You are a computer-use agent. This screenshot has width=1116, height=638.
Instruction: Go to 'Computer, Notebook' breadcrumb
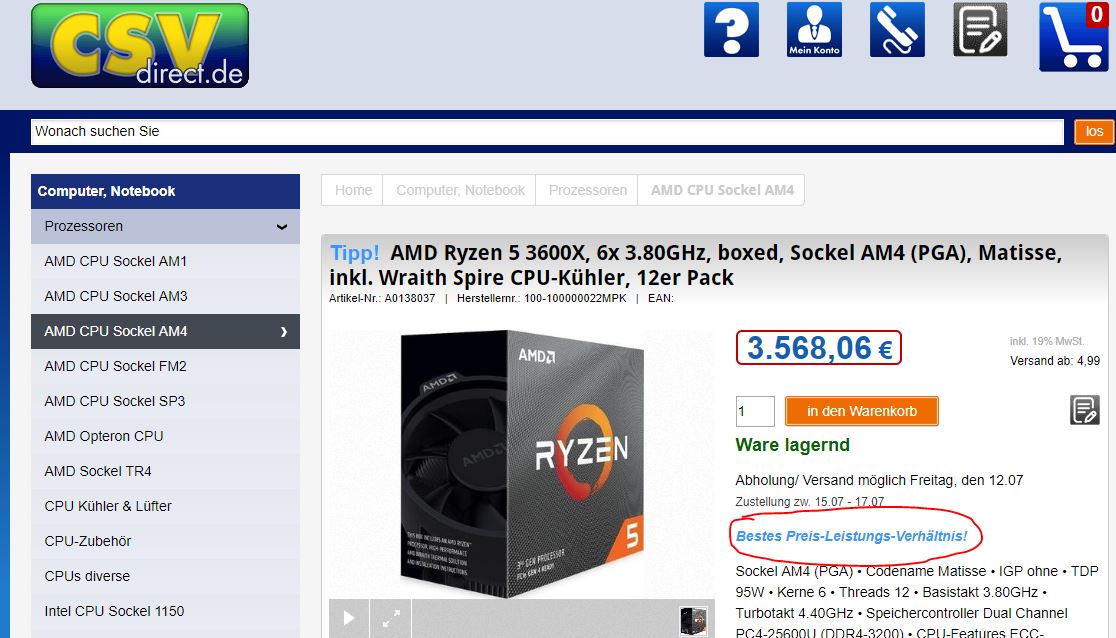tap(460, 190)
